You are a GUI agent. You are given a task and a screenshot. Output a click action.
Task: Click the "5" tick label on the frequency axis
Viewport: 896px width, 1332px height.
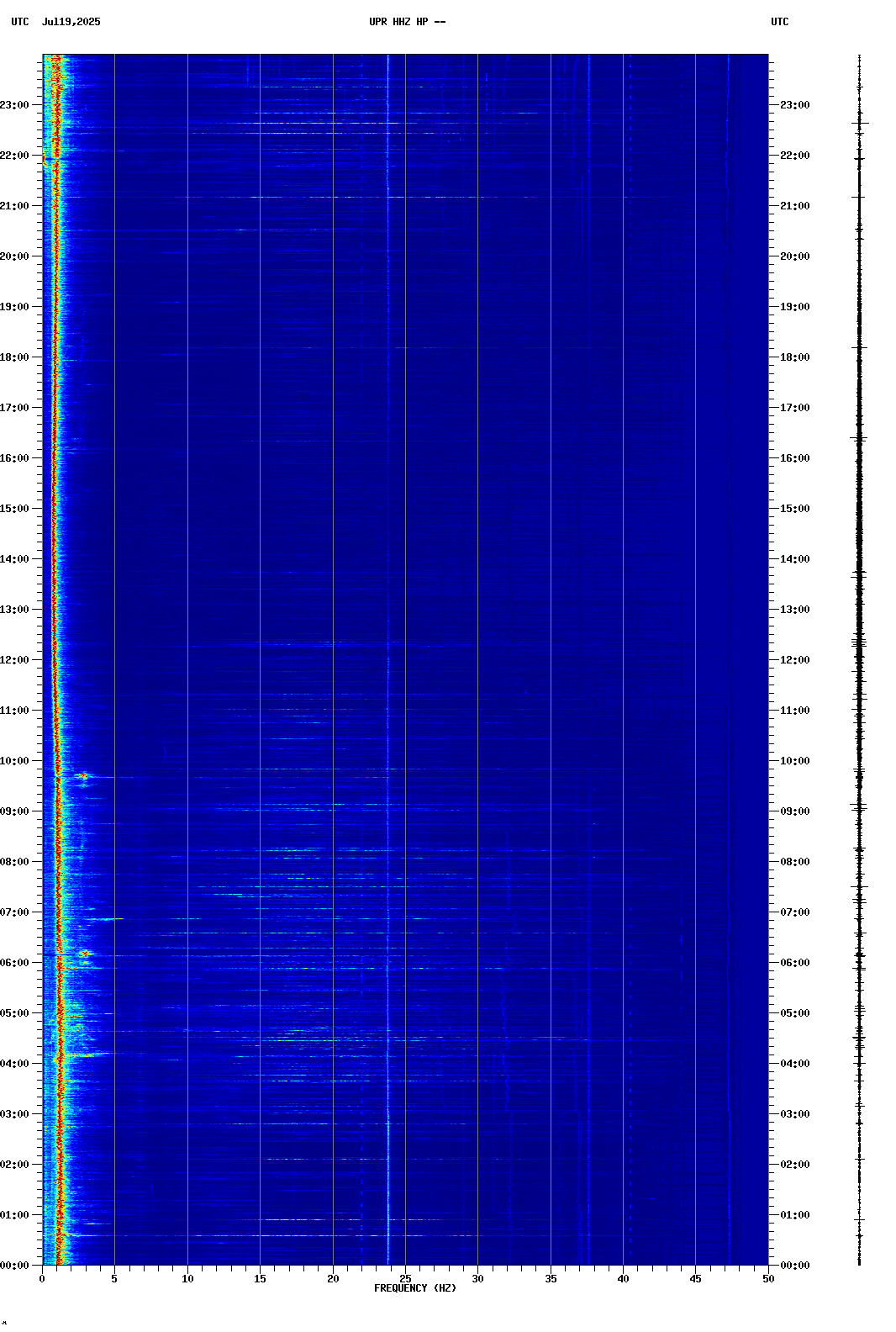[114, 1279]
